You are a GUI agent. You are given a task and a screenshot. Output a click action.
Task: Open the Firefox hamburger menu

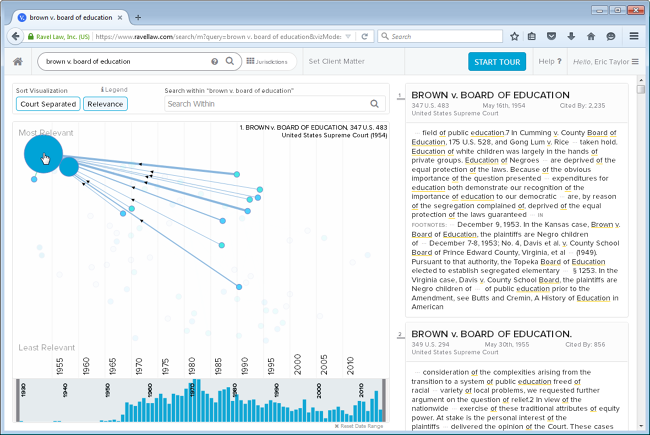[634, 36]
